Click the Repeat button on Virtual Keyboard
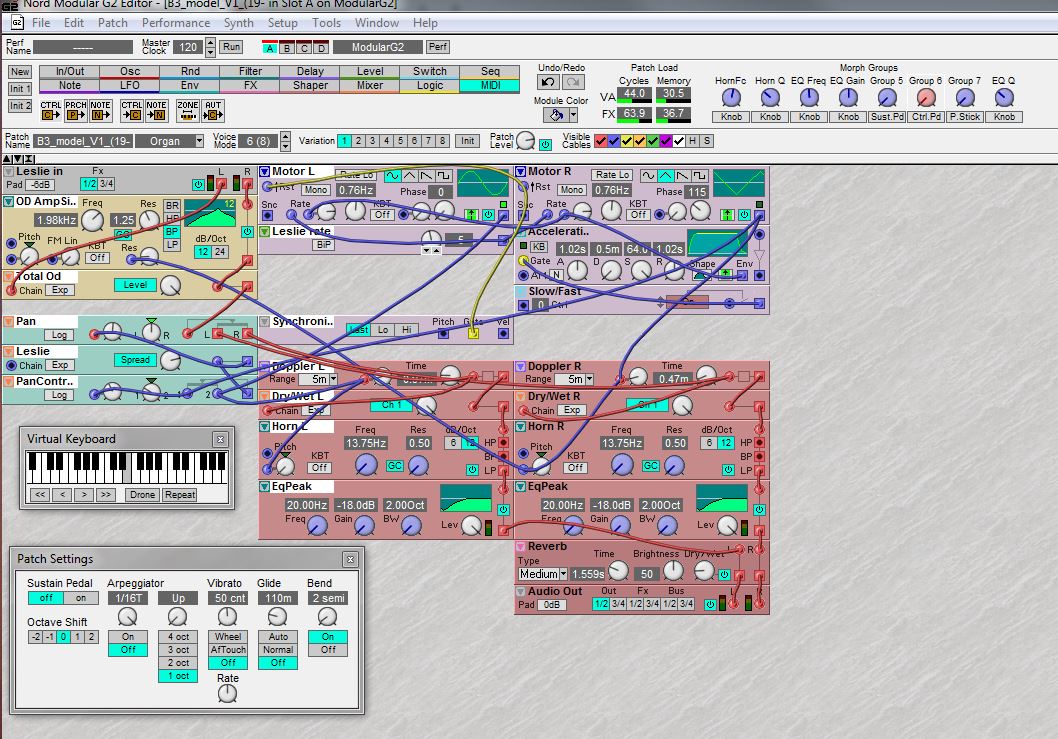The height and width of the screenshot is (739, 1058). (180, 495)
